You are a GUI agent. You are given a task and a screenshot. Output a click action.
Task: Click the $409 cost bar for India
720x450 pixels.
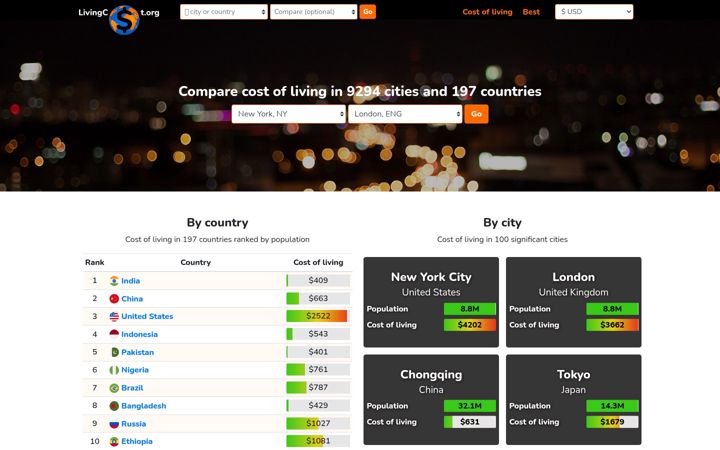[x=318, y=280]
